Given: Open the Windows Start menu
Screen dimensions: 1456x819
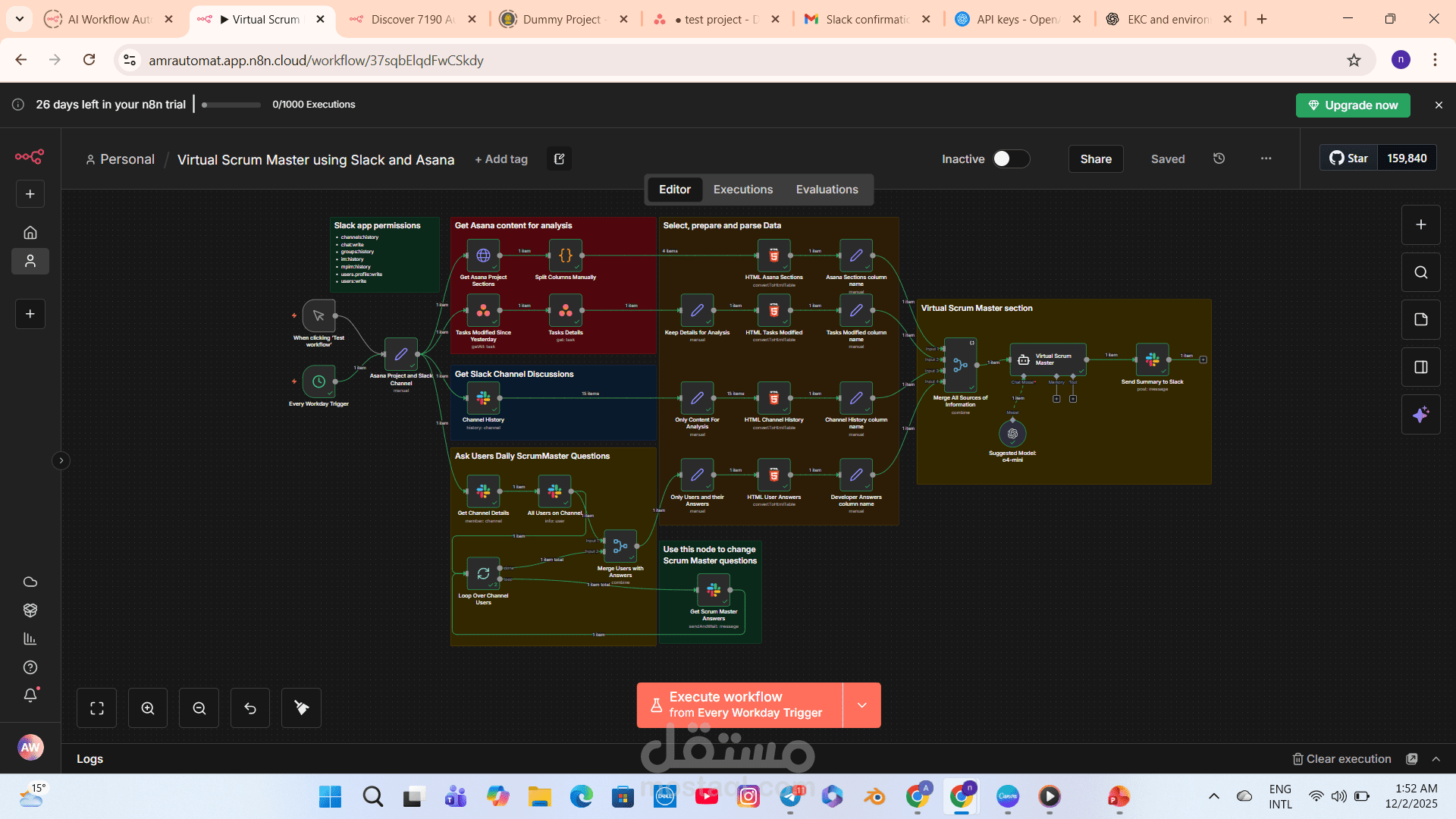Looking at the screenshot, I should click(330, 796).
